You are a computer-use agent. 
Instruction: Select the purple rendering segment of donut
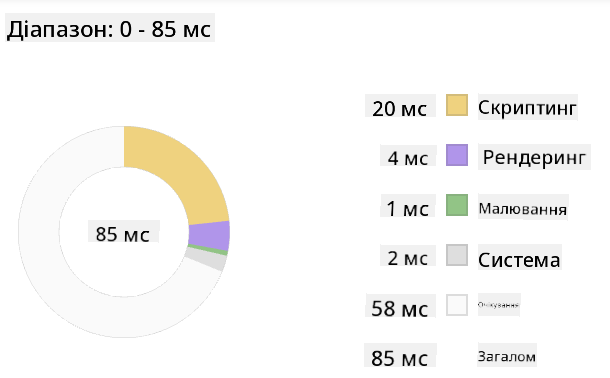pyautogui.click(x=209, y=235)
